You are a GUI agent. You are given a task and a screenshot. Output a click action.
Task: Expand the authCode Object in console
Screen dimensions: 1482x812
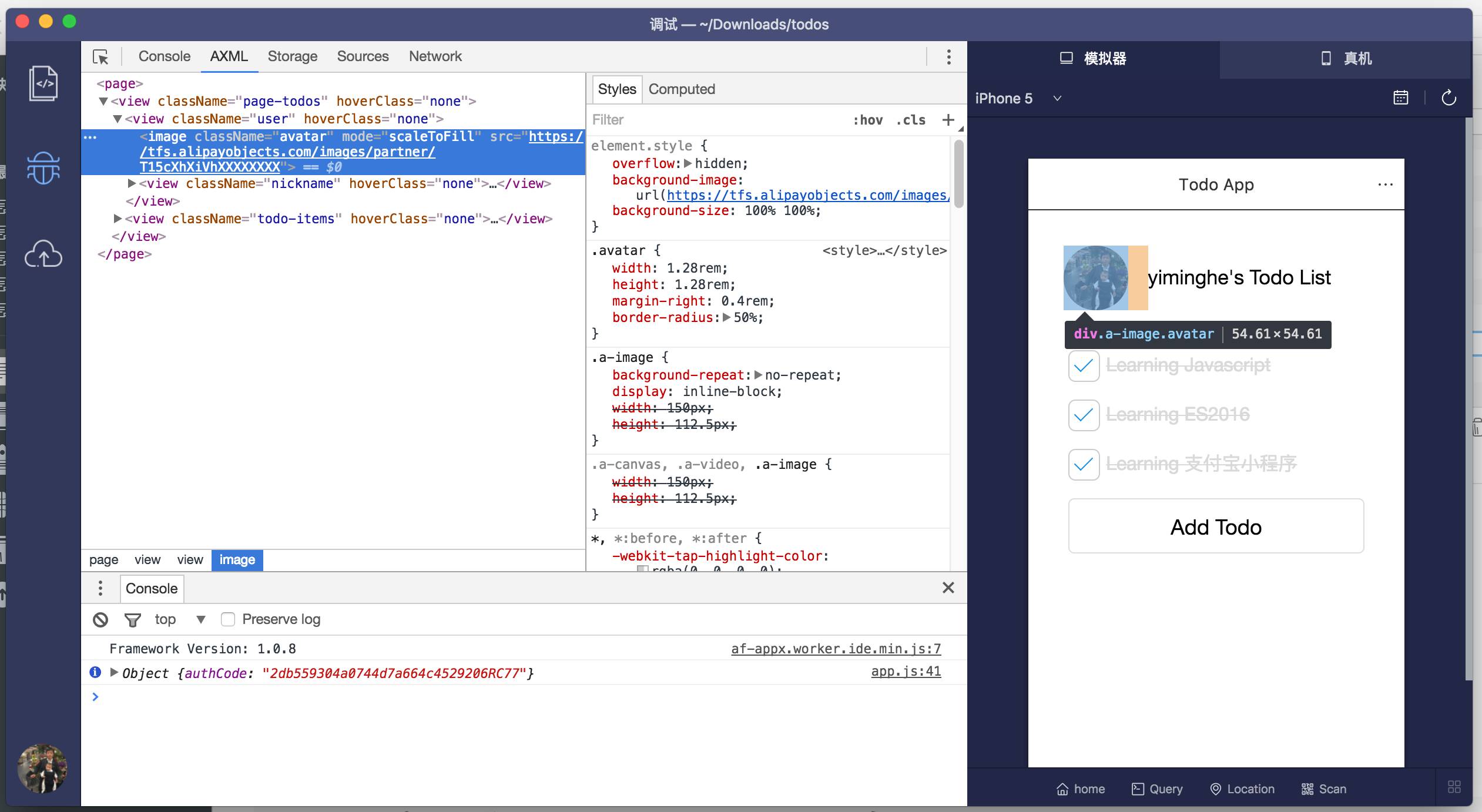[x=114, y=672]
